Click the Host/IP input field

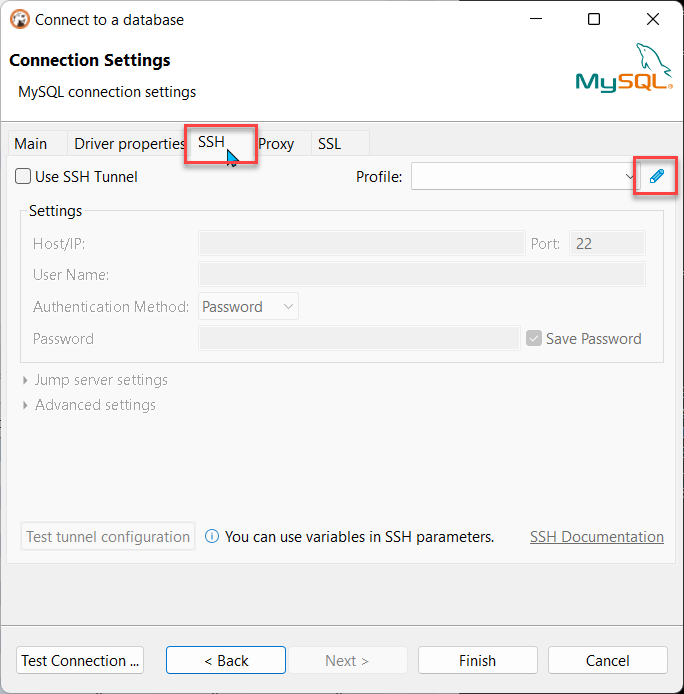point(361,243)
